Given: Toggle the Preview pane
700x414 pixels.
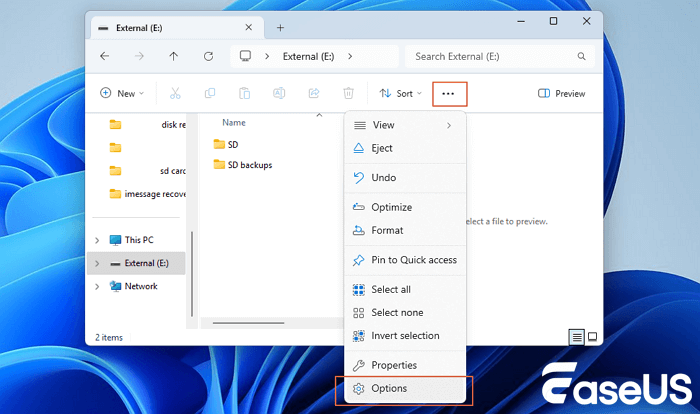Looking at the screenshot, I should (562, 93).
